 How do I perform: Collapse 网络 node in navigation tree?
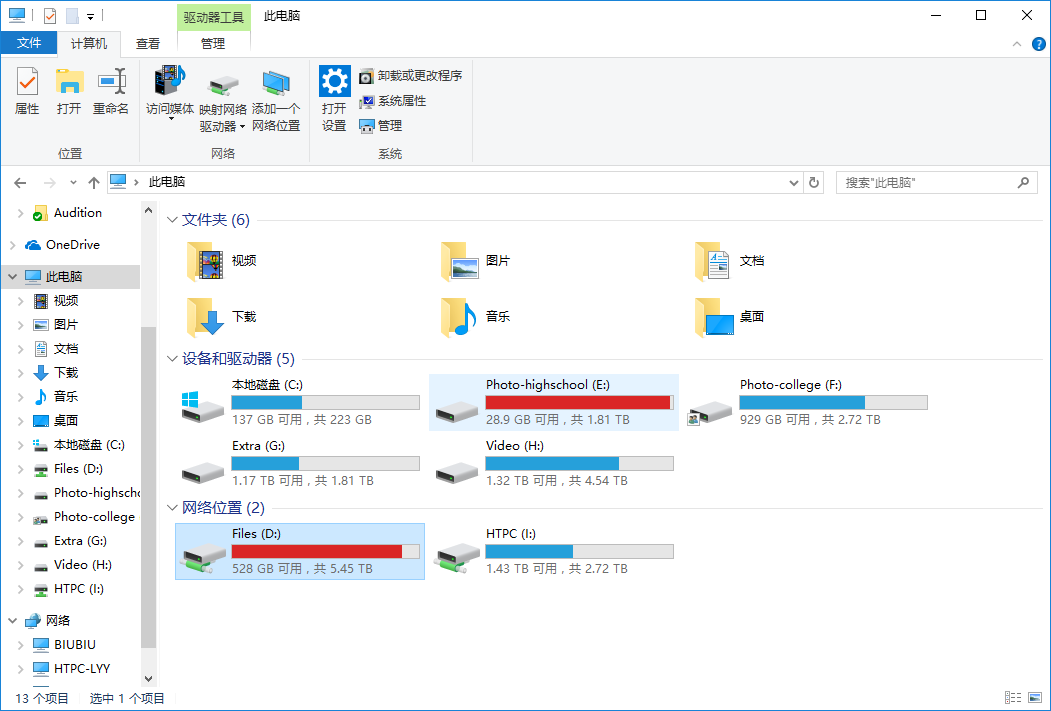12,621
